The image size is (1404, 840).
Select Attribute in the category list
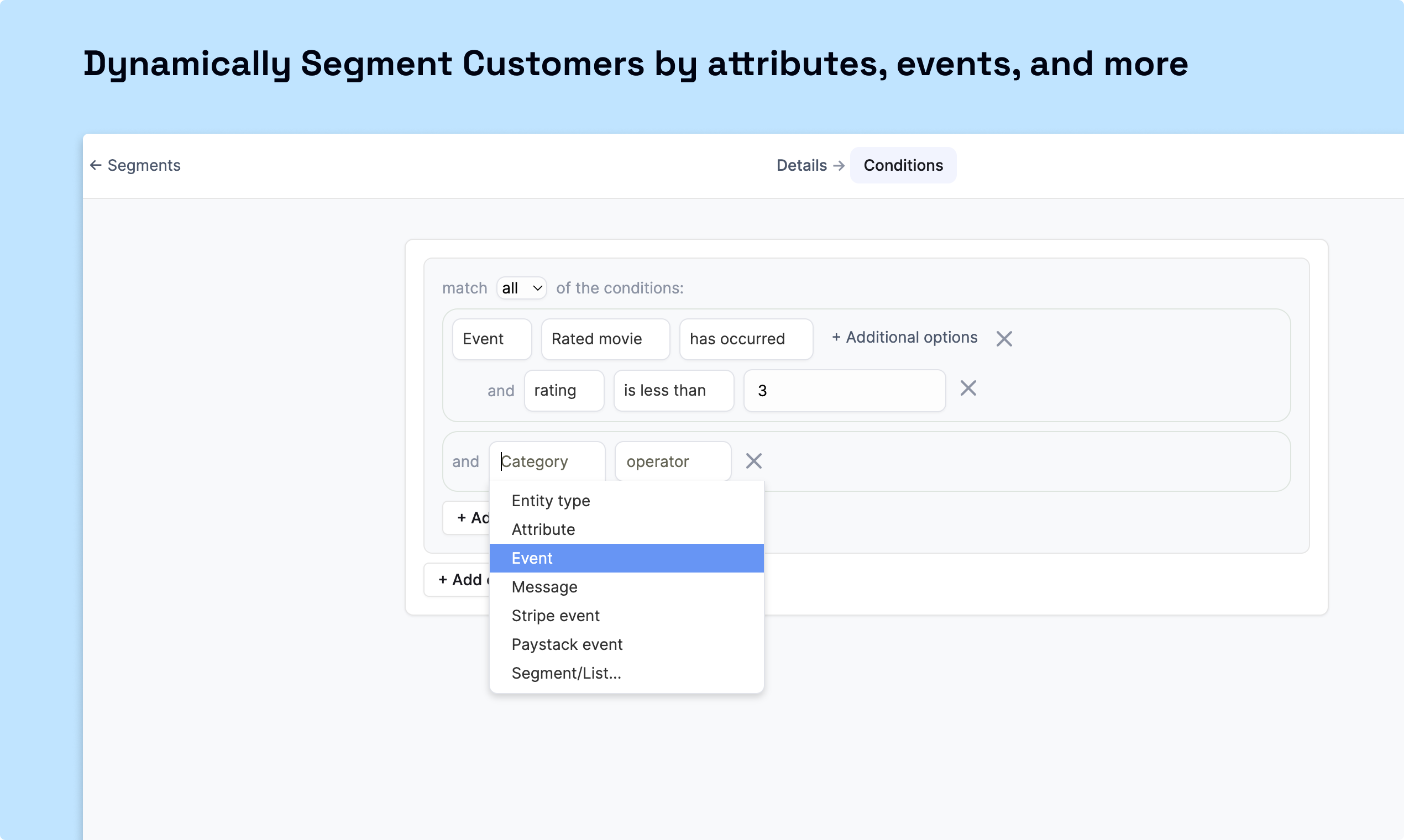[x=543, y=529]
